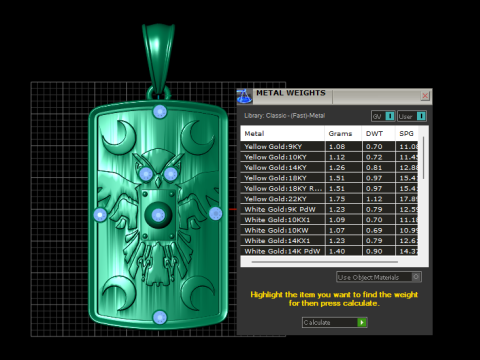
Task: Select the Yellow Gold:18KY R... row
Action: [329, 188]
